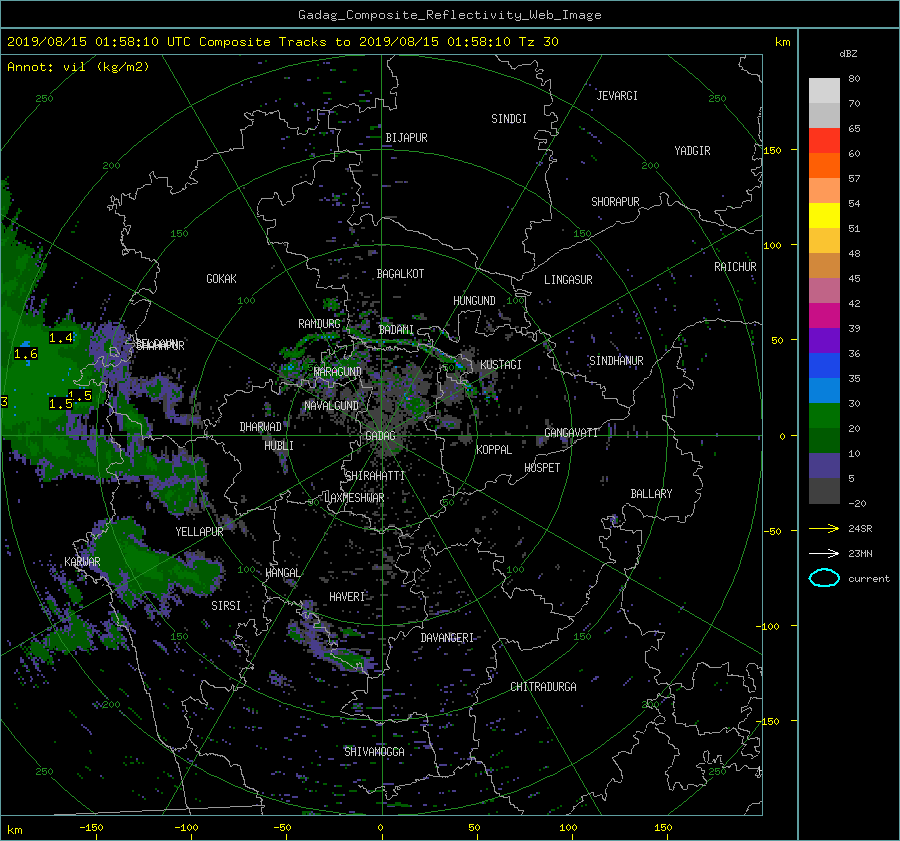Click the HAVERI city label
900x841 pixels.
pyautogui.click(x=347, y=597)
